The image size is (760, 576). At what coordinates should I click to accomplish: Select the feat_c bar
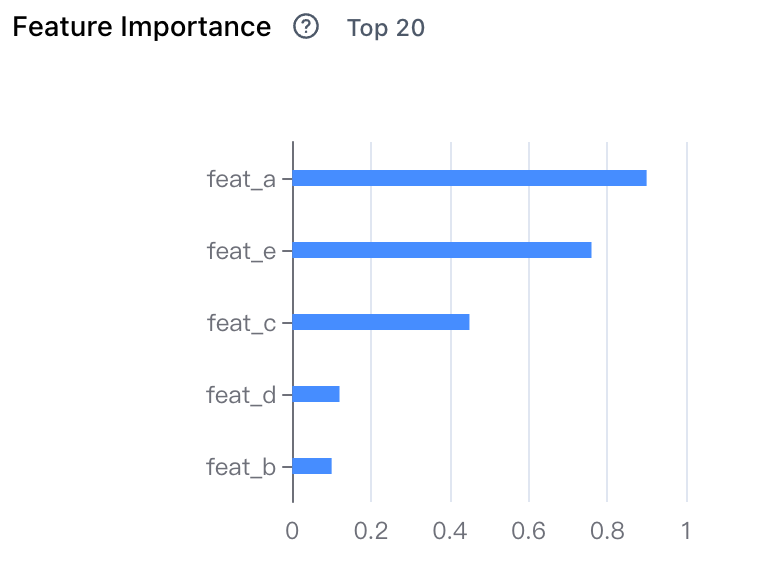click(x=381, y=322)
